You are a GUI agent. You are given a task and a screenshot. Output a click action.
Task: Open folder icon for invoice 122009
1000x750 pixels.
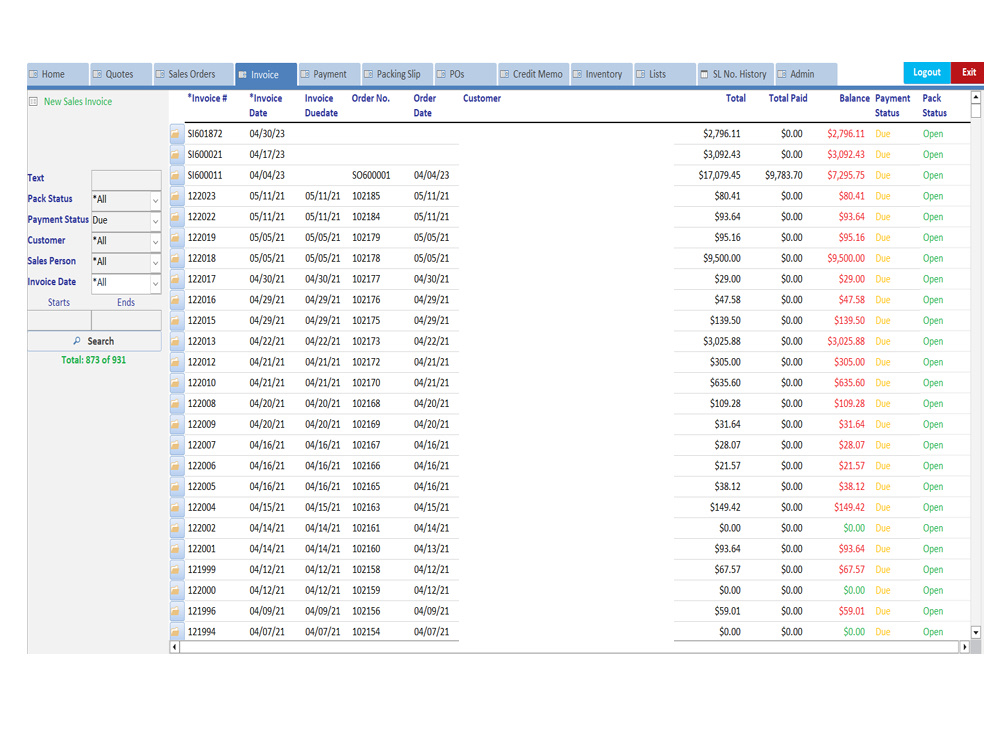[175, 424]
